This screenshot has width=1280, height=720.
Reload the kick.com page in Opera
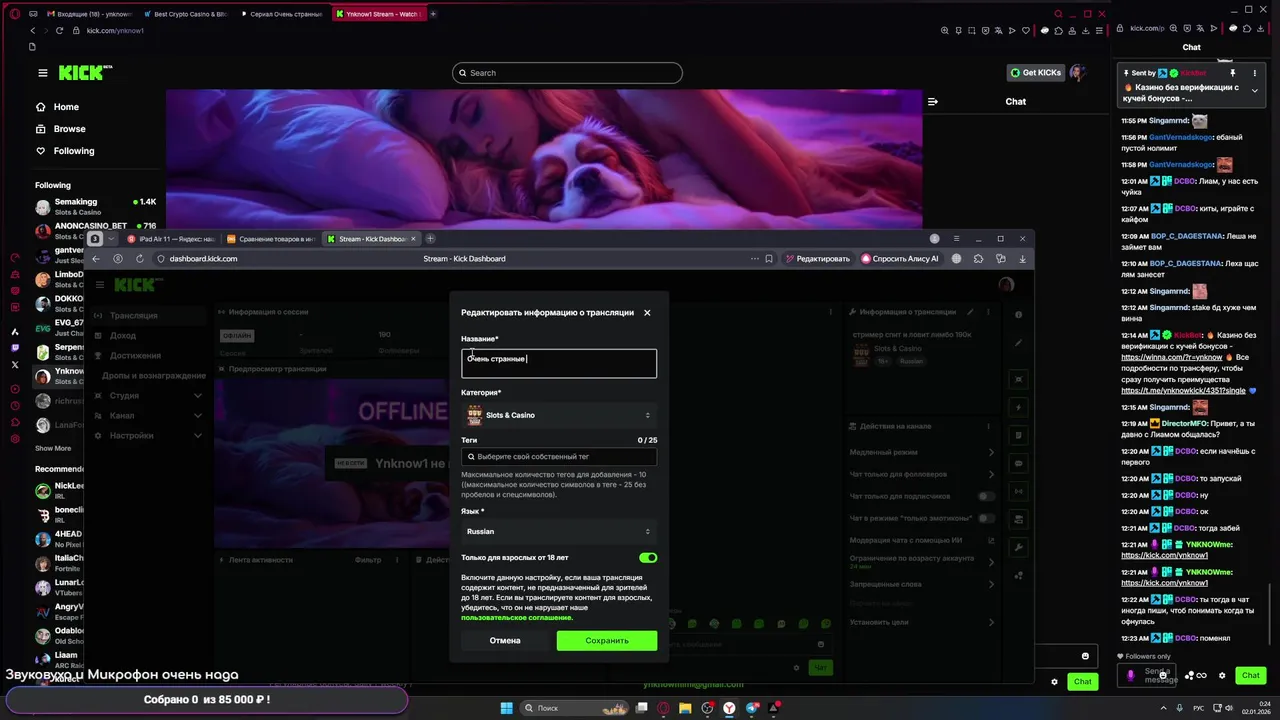coord(59,31)
